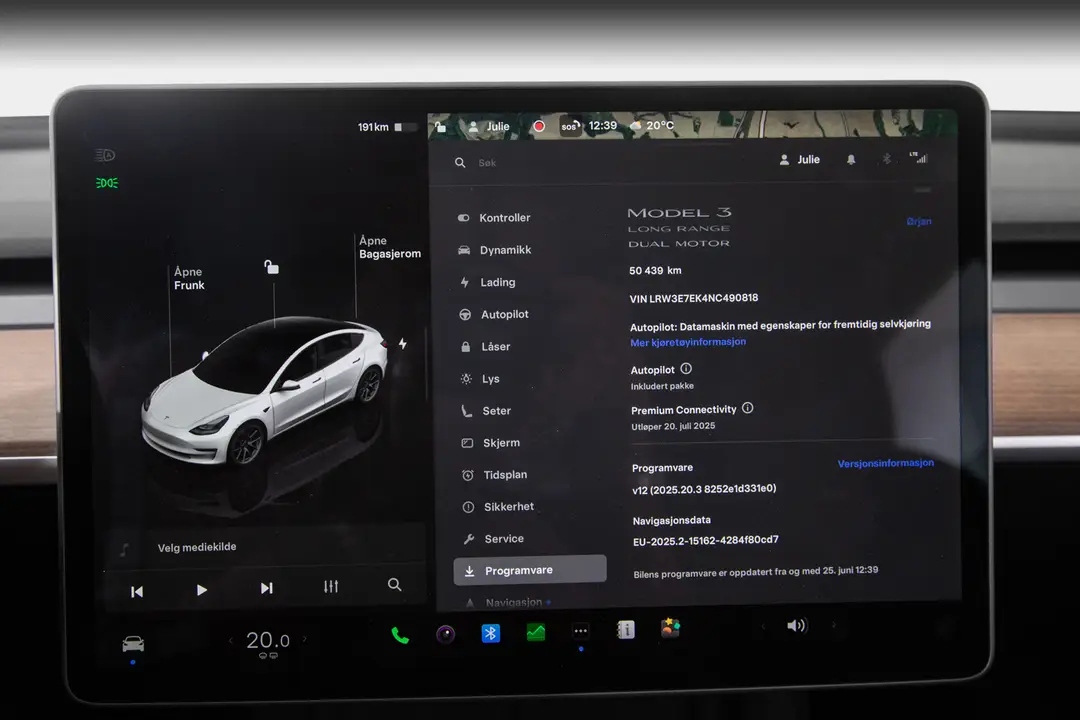
Task: Select the Lading menu item
Action: [488, 282]
